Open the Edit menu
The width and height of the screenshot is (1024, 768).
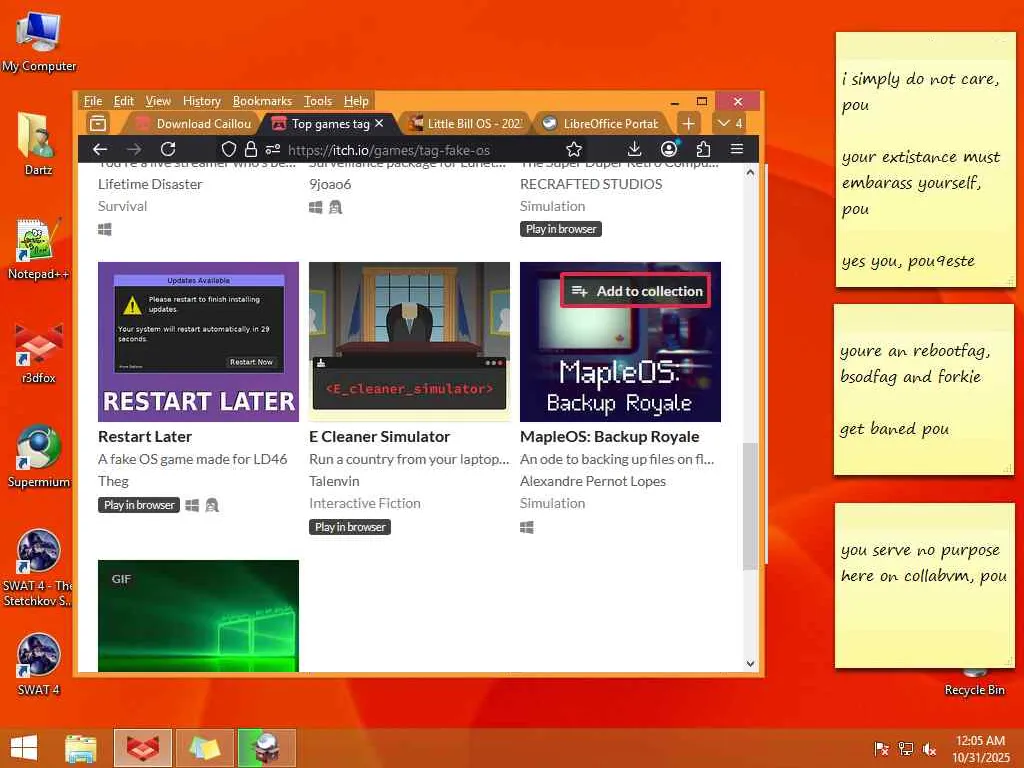coord(123,101)
